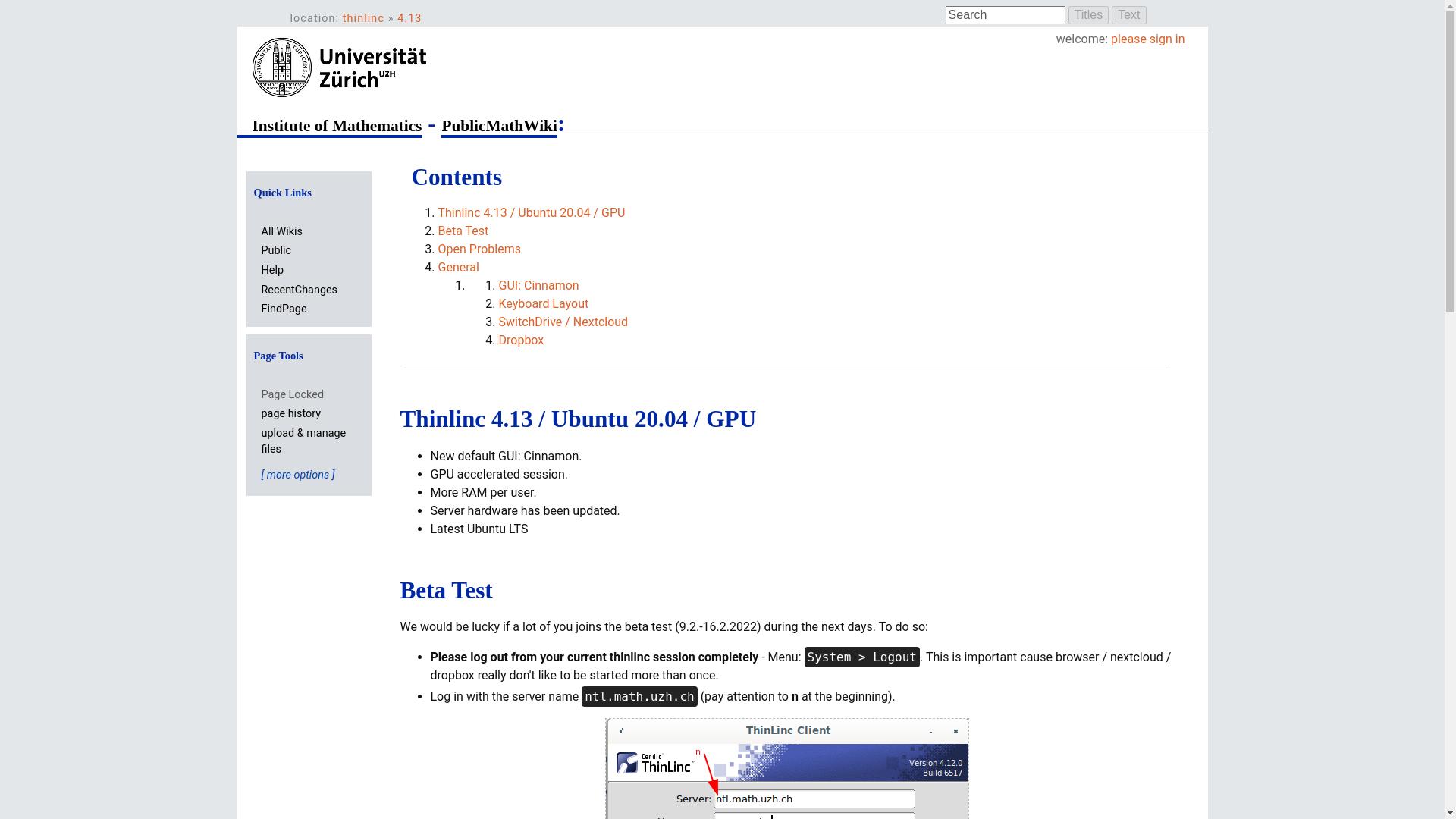Click the Text search button
1456x819 pixels.
tap(1128, 15)
